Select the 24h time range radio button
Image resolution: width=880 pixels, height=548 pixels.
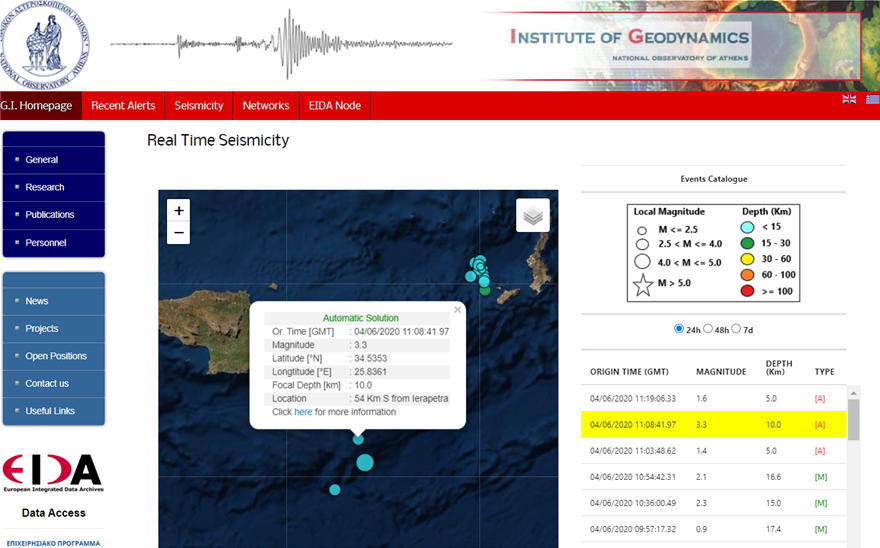(x=680, y=328)
